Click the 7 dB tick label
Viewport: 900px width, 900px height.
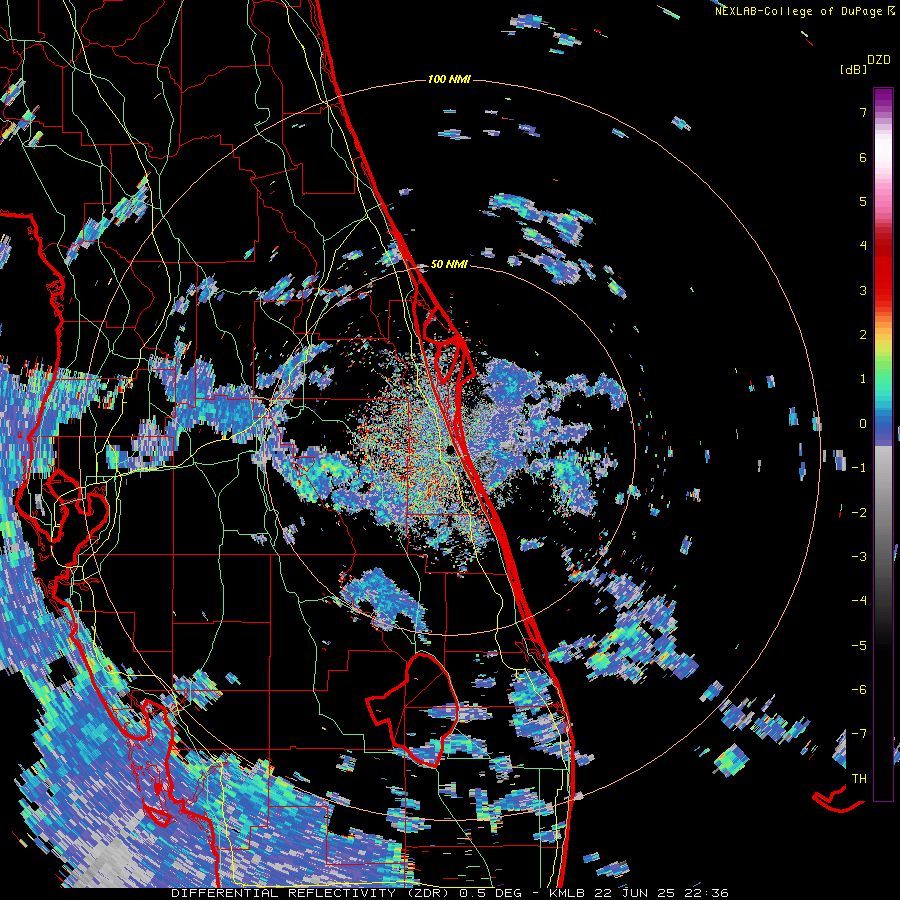863,113
